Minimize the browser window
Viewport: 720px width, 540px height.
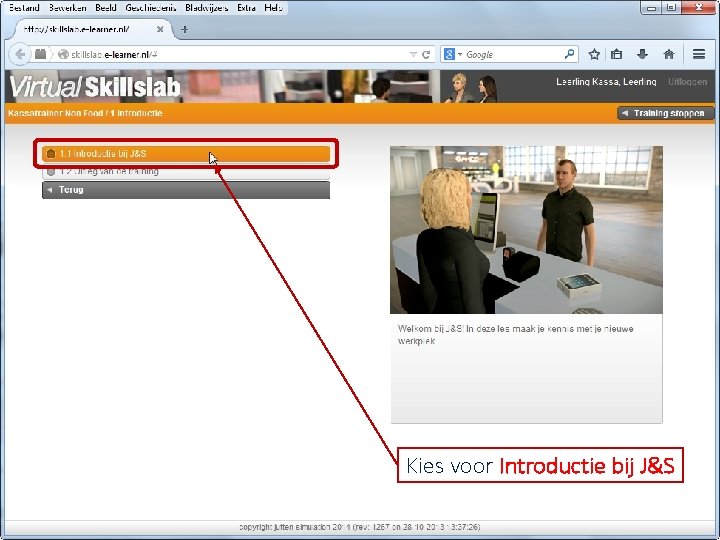[651, 7]
